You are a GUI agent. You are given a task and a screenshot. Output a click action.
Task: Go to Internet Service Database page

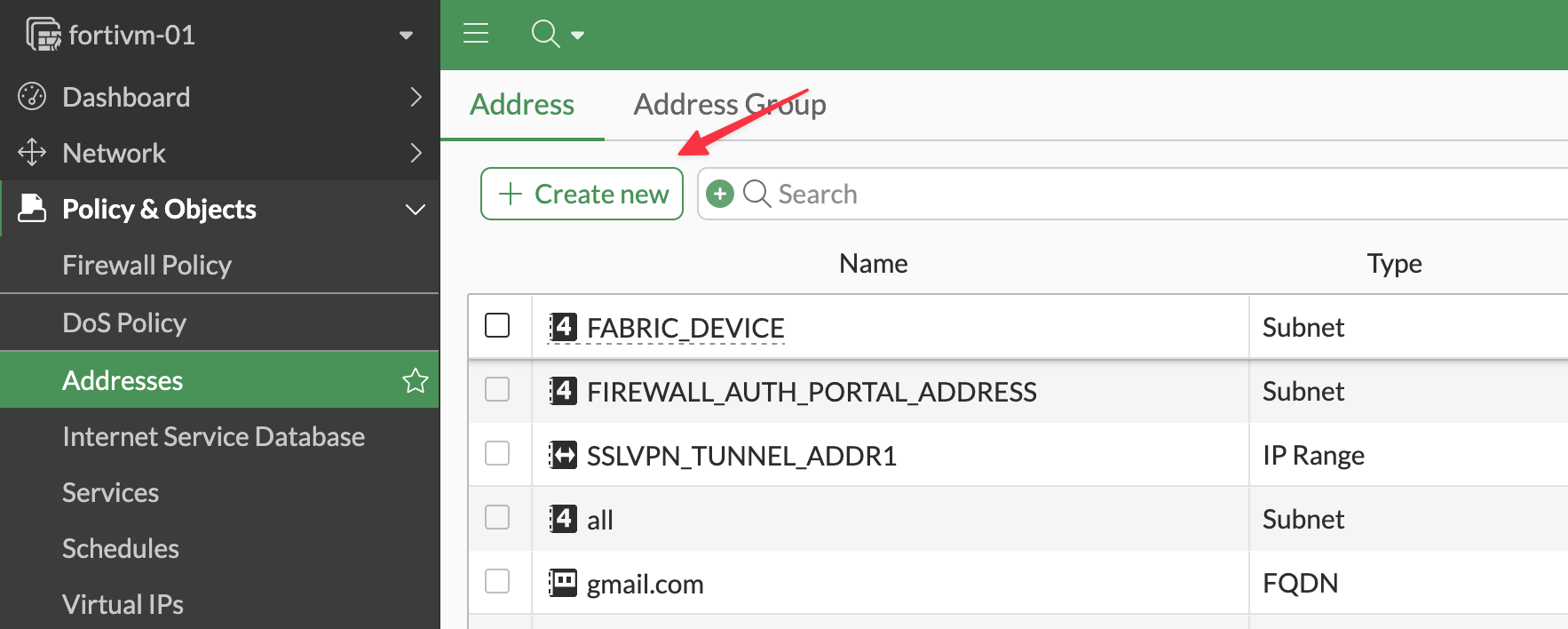click(x=213, y=437)
